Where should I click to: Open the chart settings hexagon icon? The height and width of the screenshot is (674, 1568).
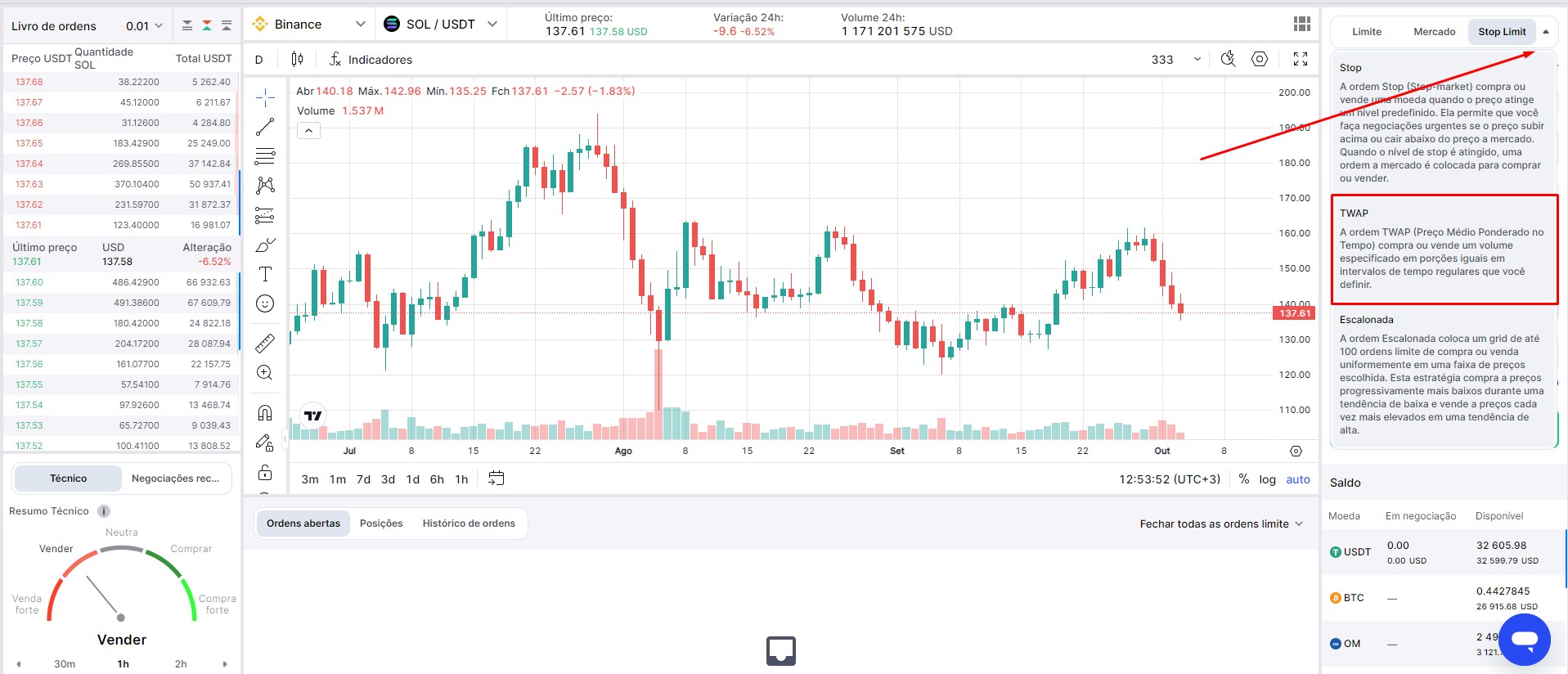click(x=1260, y=59)
